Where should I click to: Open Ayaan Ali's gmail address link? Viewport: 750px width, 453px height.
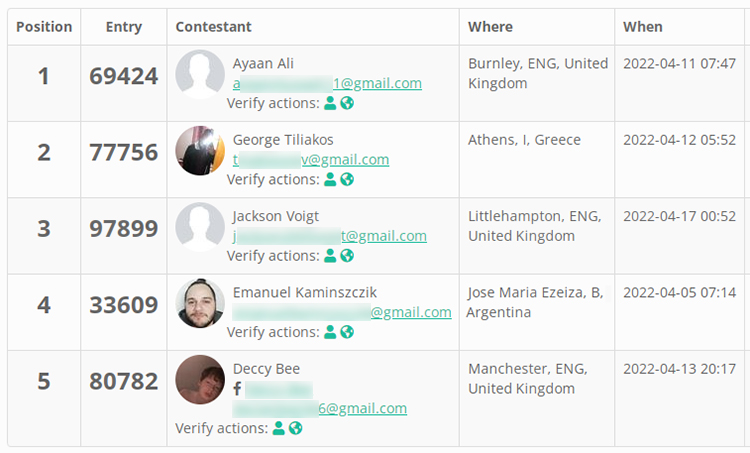[327, 83]
